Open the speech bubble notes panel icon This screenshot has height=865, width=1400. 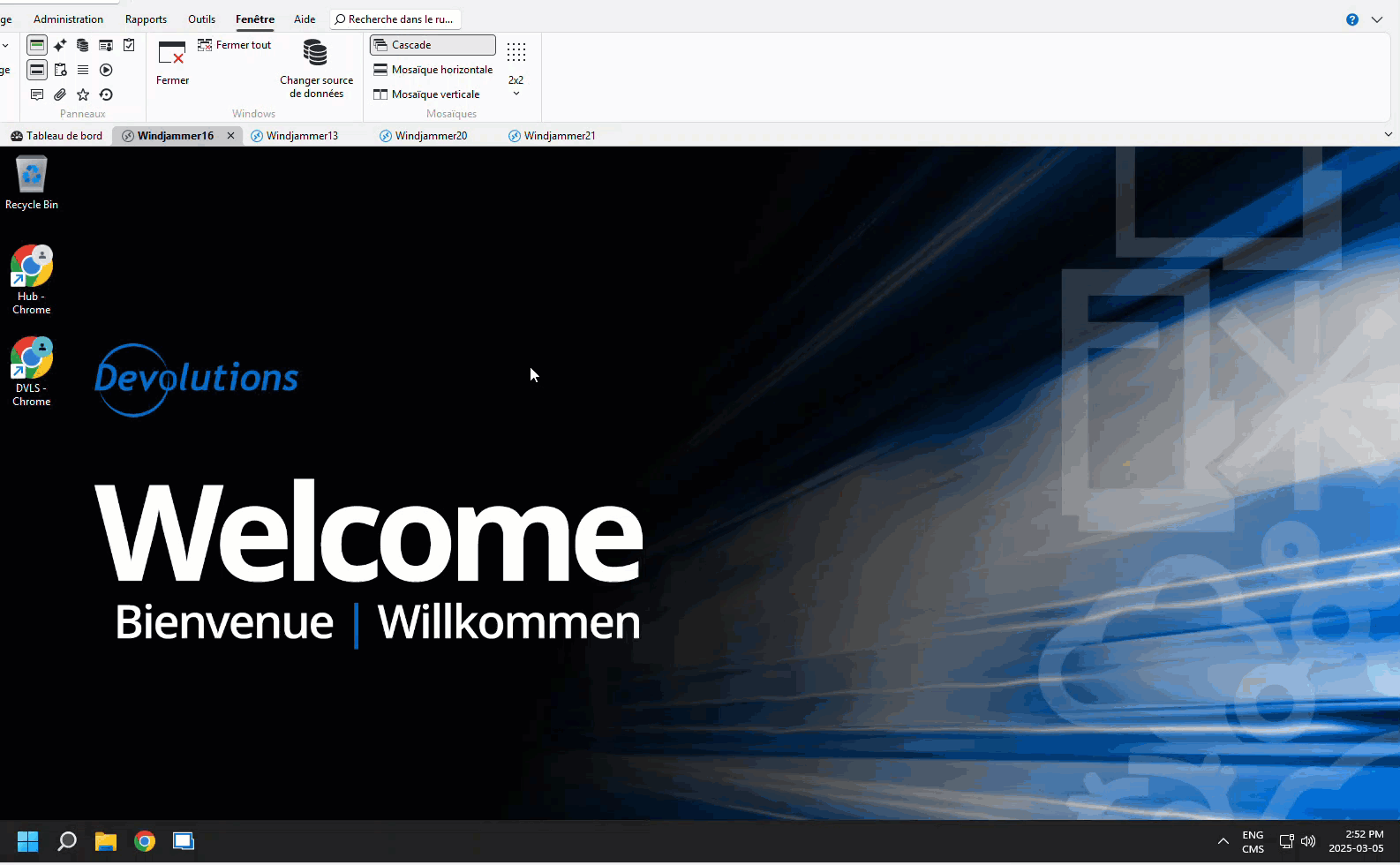(x=37, y=94)
